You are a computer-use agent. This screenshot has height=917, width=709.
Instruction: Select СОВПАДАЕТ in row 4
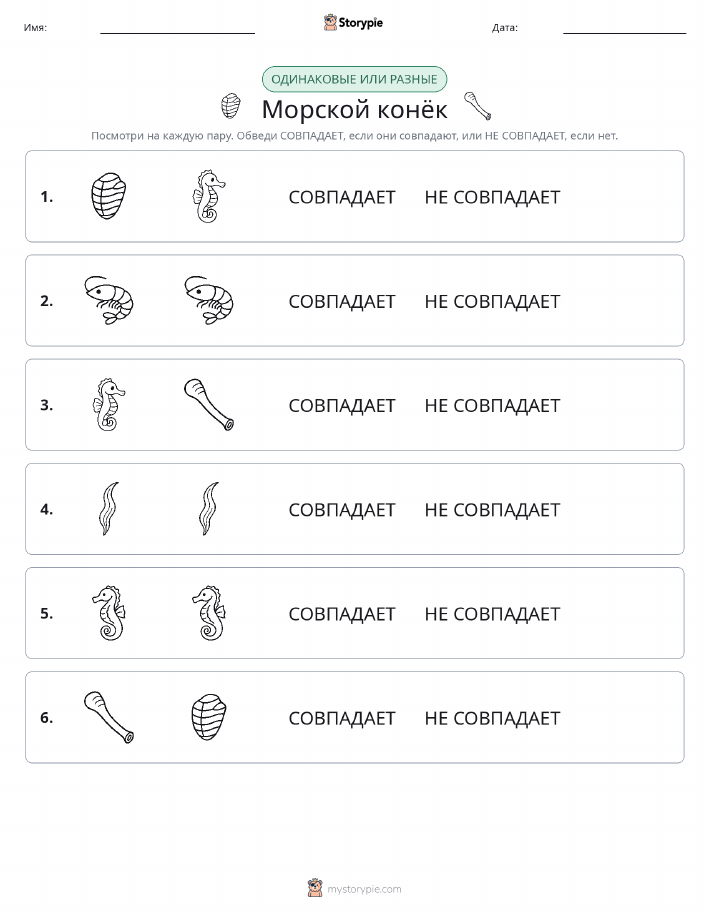coord(342,509)
